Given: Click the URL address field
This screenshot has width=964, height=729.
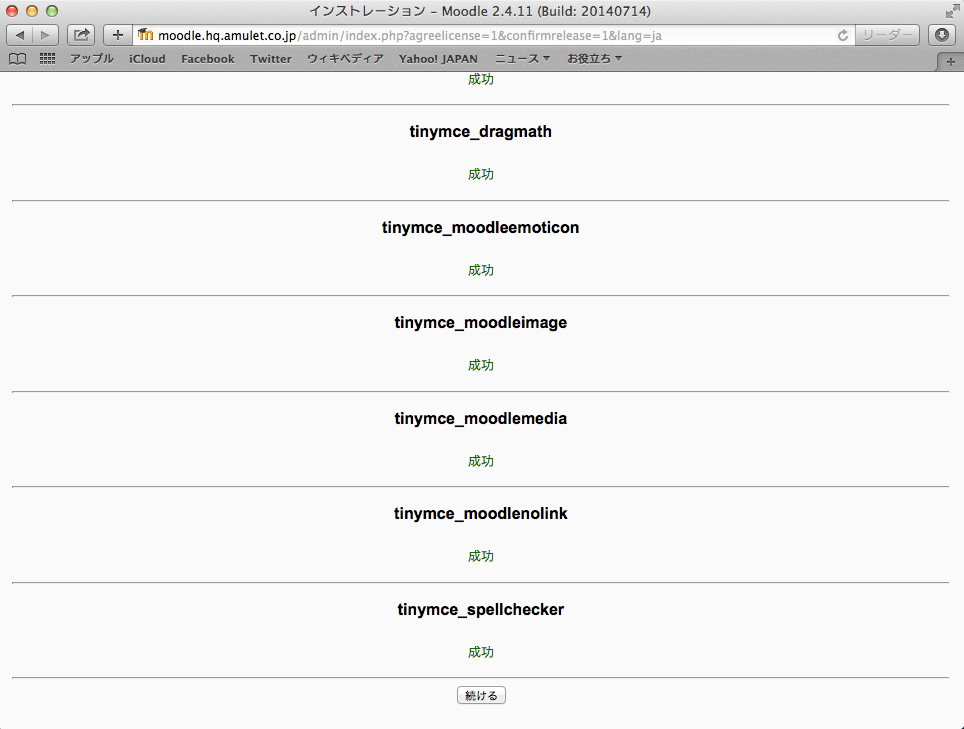Looking at the screenshot, I should coord(492,35).
